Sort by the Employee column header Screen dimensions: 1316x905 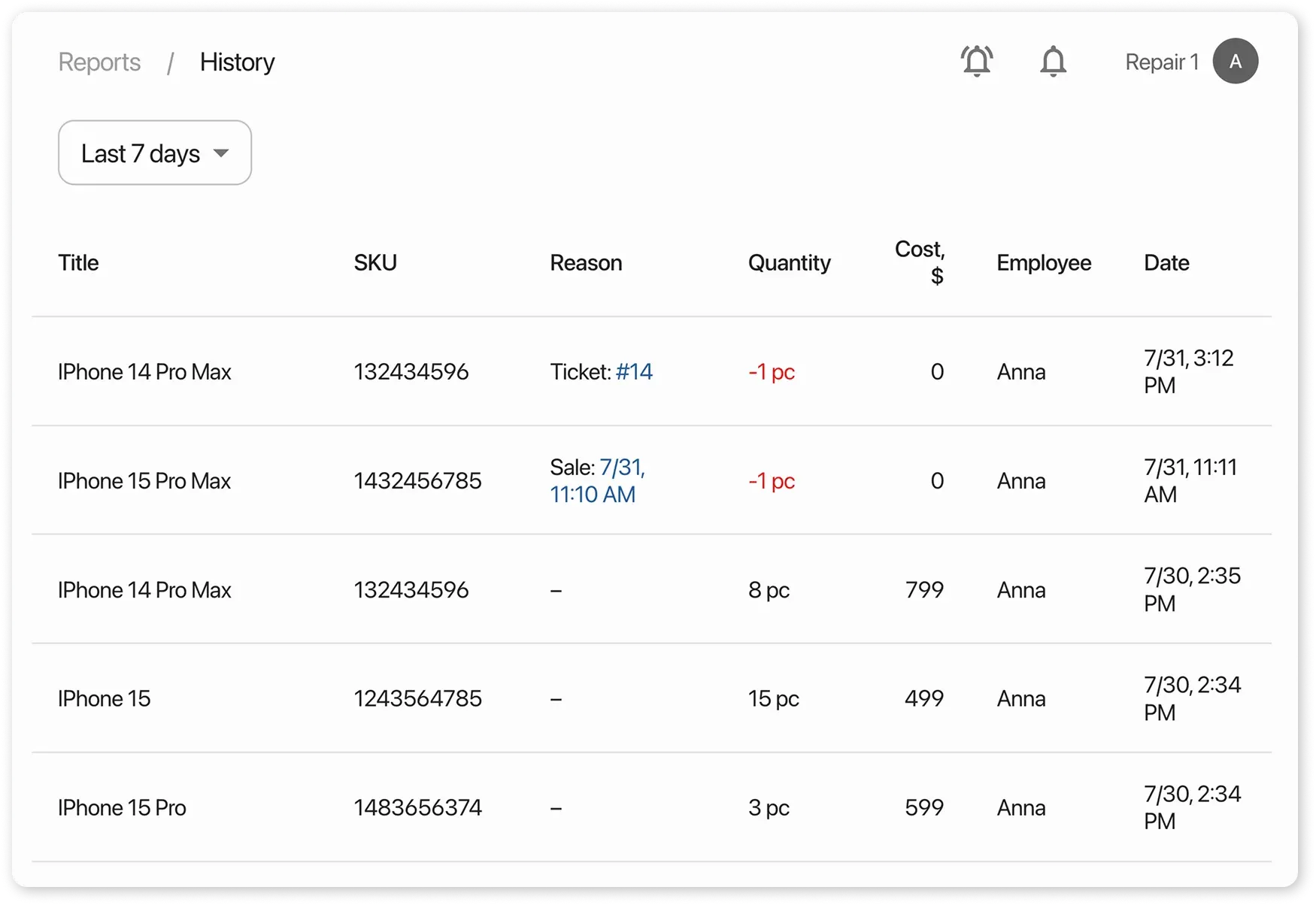click(x=1044, y=263)
